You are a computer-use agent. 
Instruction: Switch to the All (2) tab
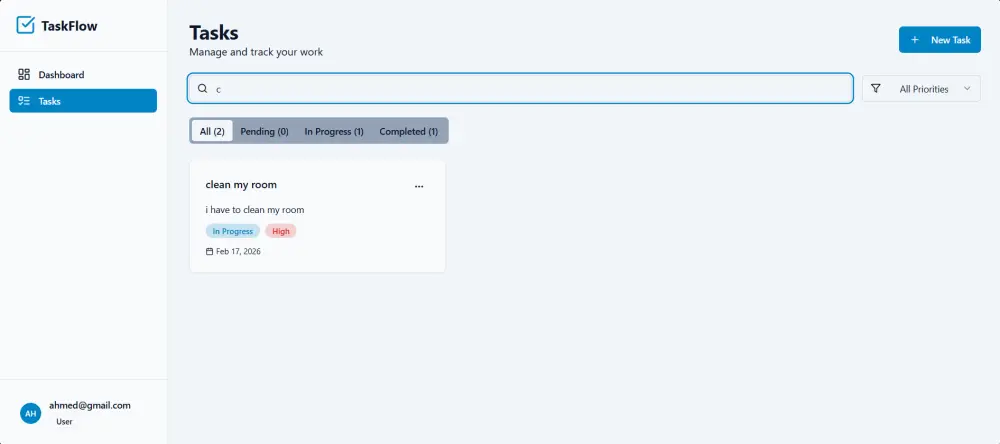212,131
